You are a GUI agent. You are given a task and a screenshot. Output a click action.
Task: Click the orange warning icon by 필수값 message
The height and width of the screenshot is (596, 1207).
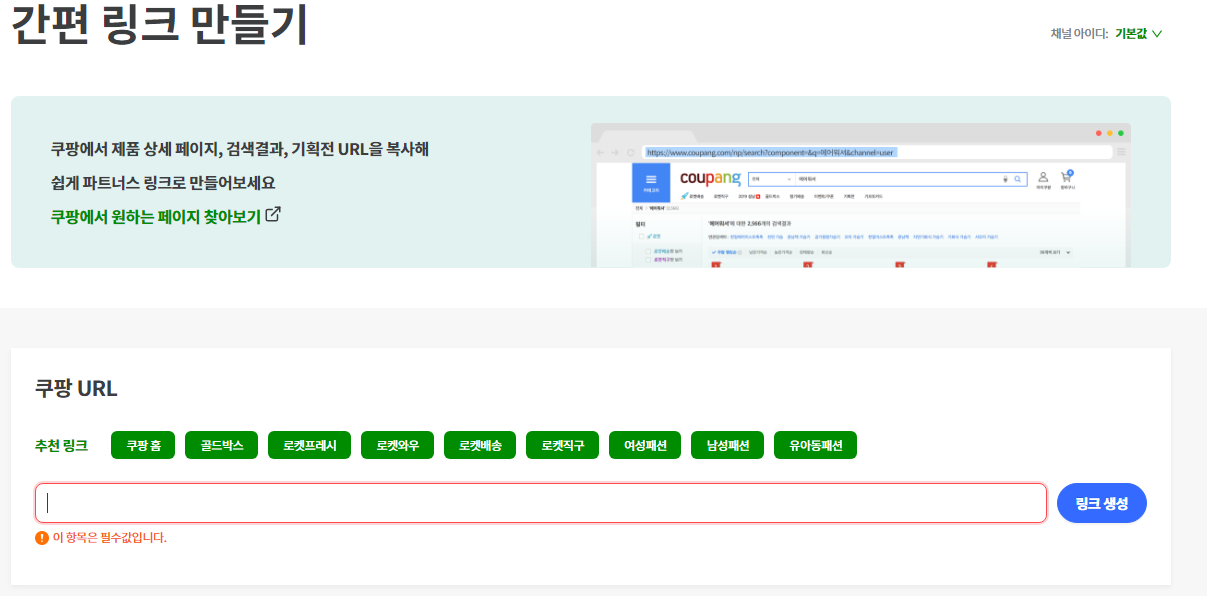[42, 538]
